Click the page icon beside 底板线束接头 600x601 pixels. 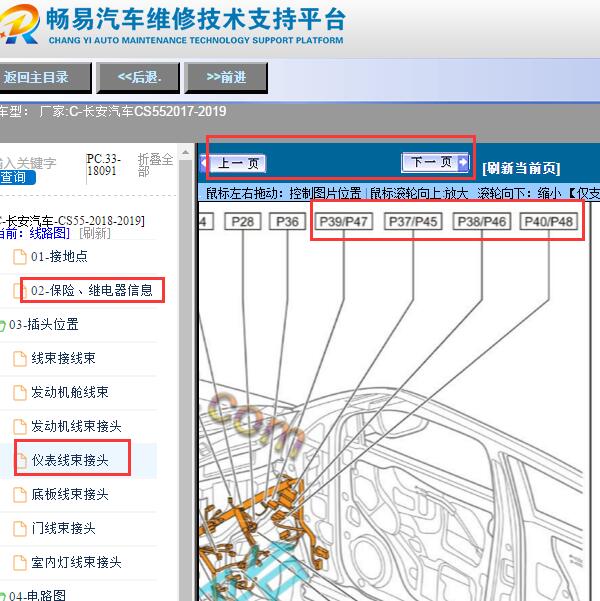pos(20,494)
